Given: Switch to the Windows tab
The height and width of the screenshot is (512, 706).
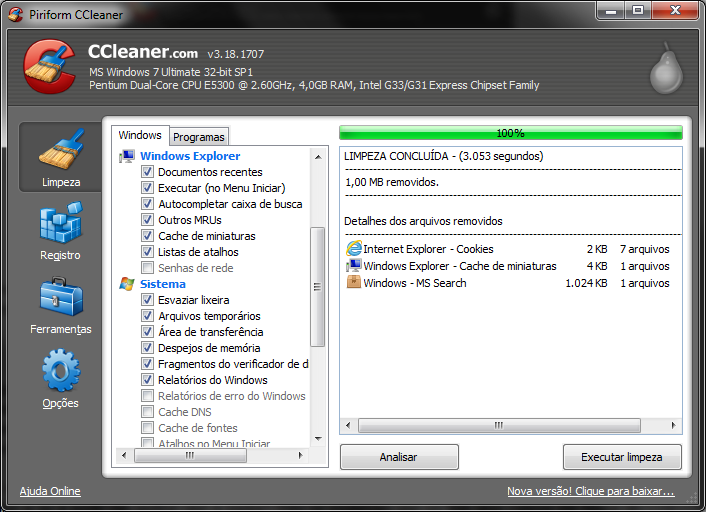Looking at the screenshot, I should tap(140, 135).
